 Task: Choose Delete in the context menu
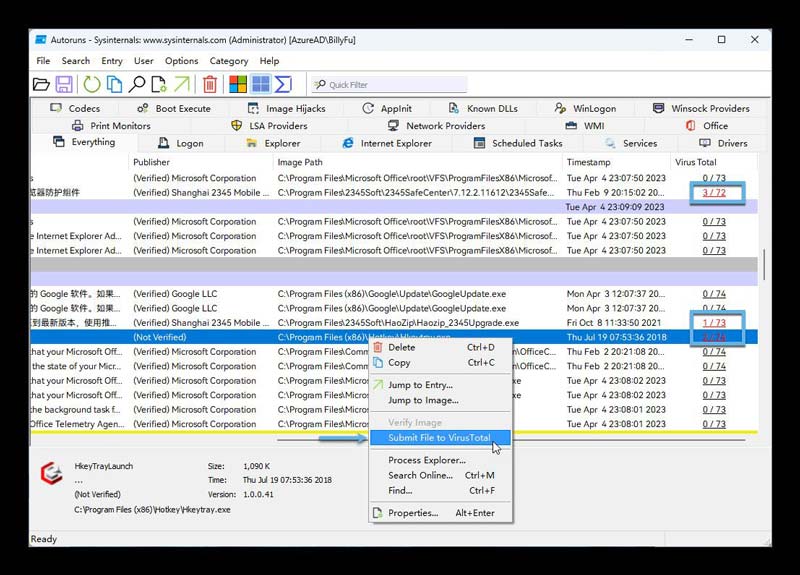pos(440,347)
